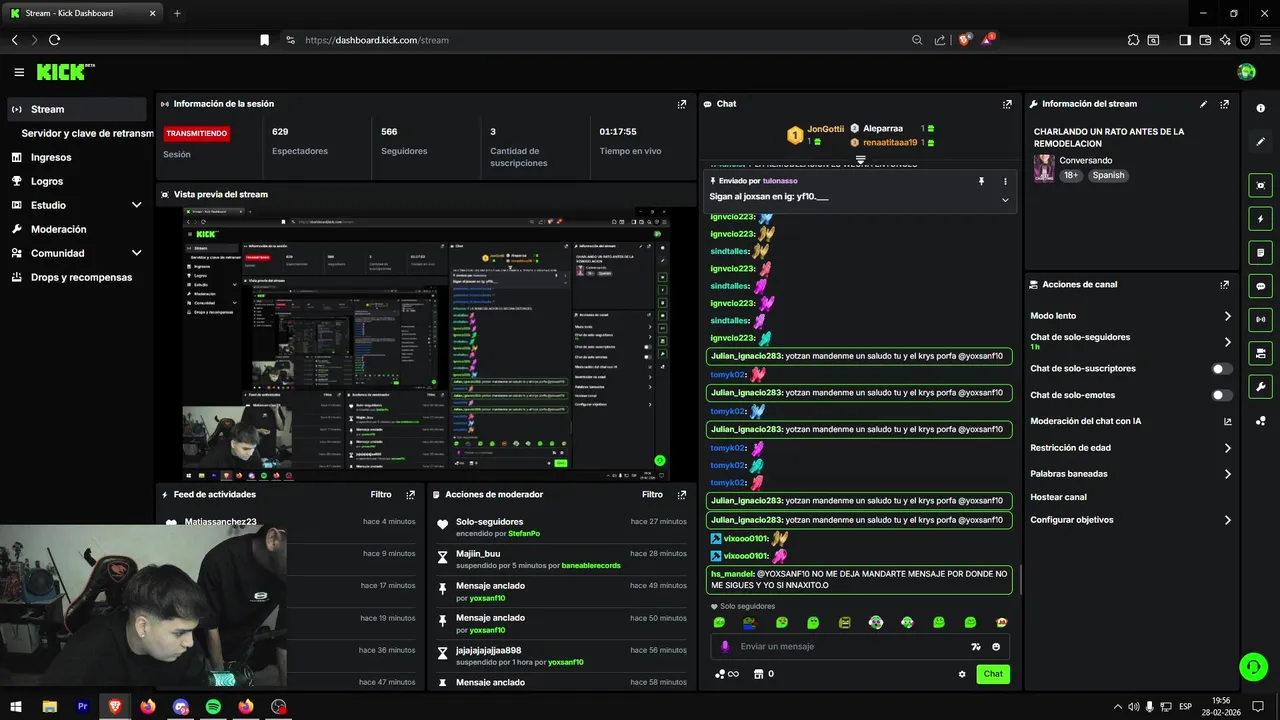Open chat settings gear icon

[962, 674]
